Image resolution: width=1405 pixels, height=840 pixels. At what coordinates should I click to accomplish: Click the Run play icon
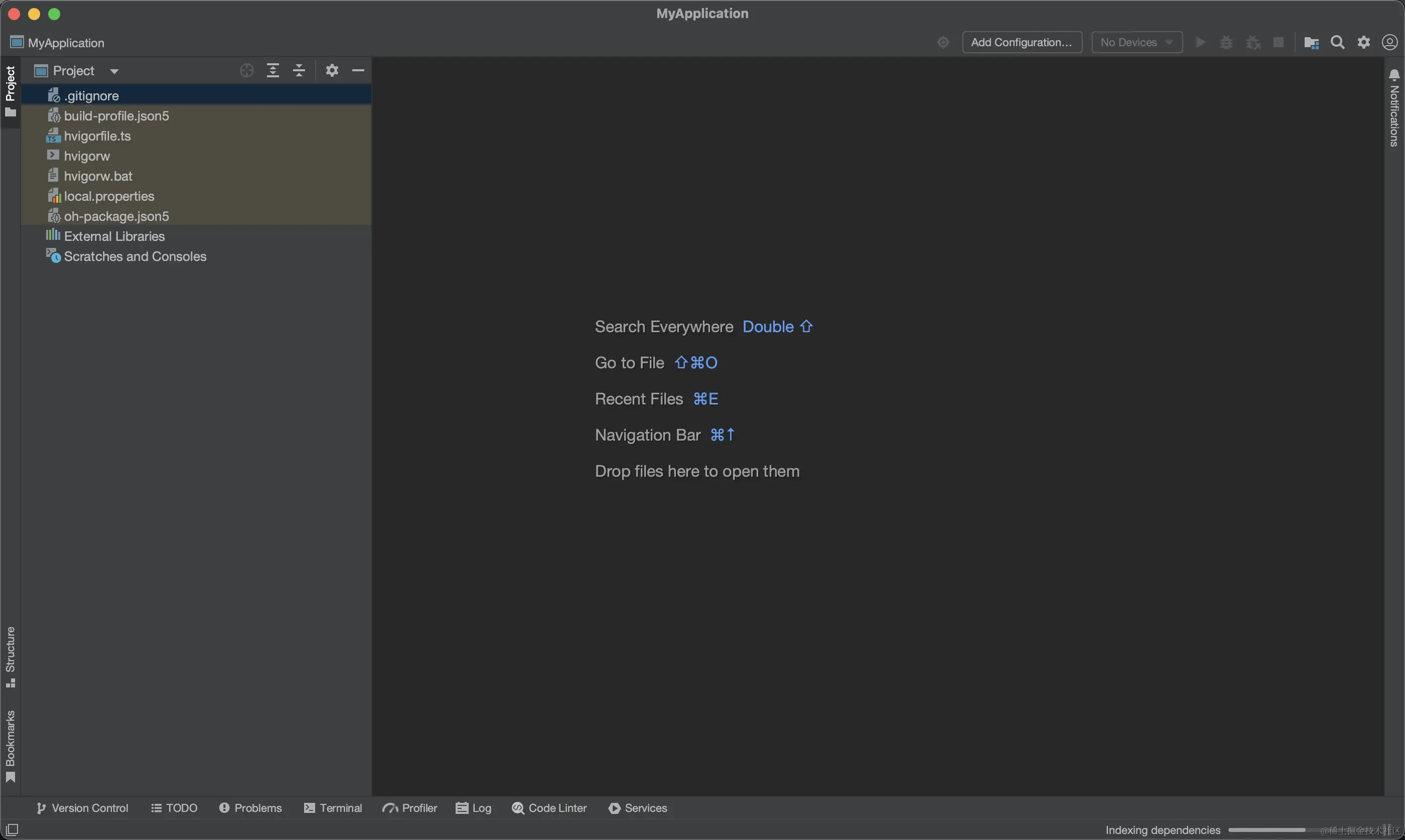click(1200, 43)
